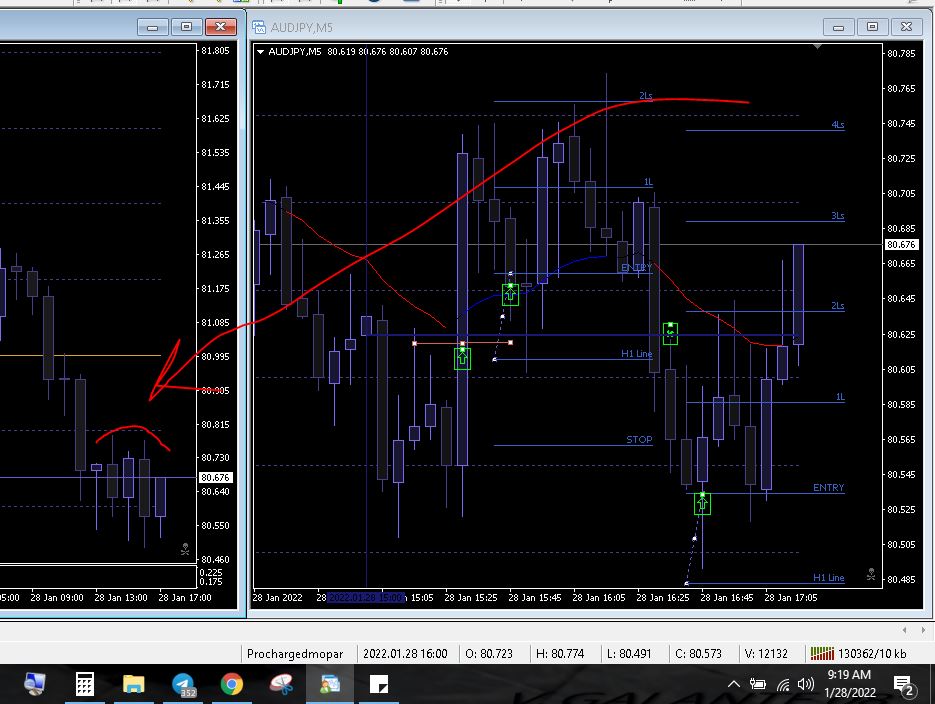Click the Prochargedmopar profile in status bar

pyautogui.click(x=295, y=653)
